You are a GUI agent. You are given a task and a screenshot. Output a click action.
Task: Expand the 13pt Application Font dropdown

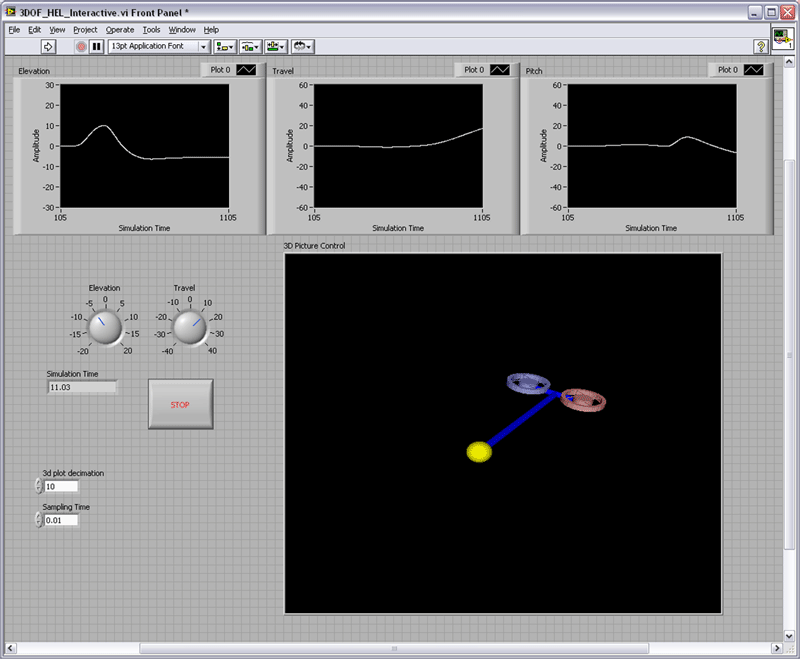point(203,46)
